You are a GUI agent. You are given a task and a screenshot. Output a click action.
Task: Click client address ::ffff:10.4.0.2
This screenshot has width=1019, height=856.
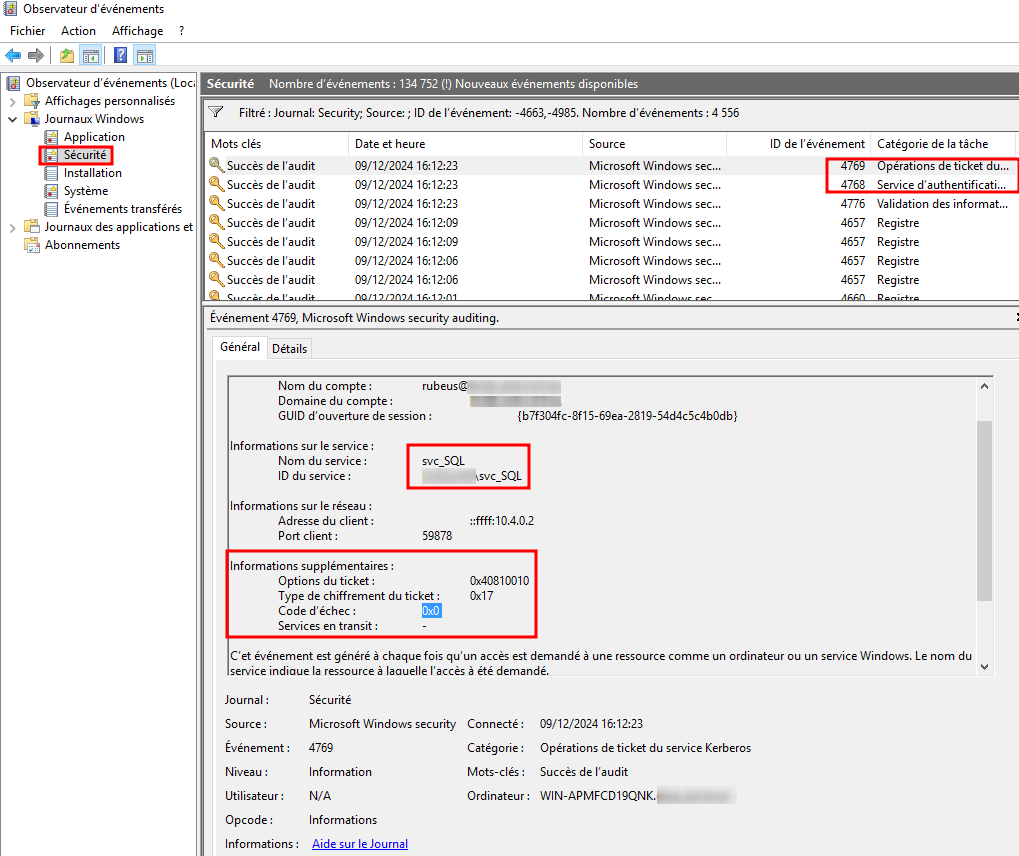click(502, 521)
